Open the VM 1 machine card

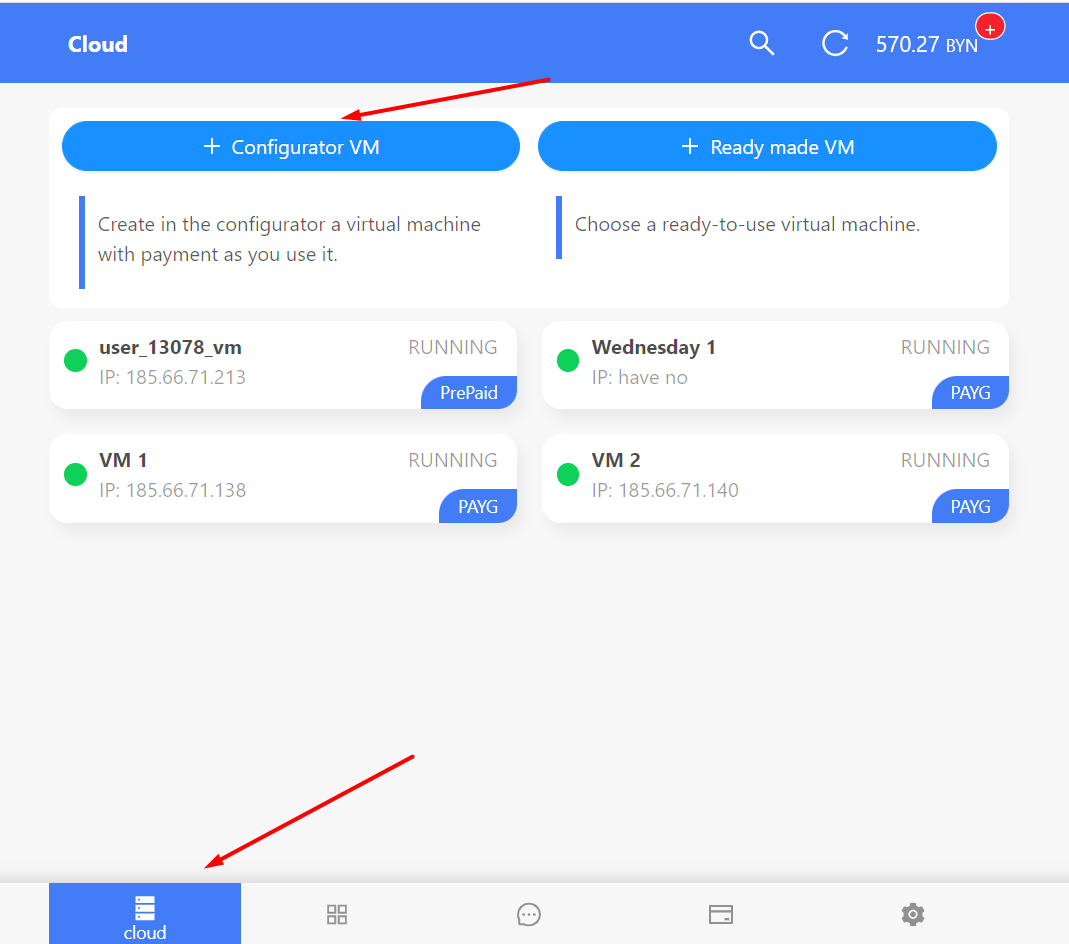[283, 478]
